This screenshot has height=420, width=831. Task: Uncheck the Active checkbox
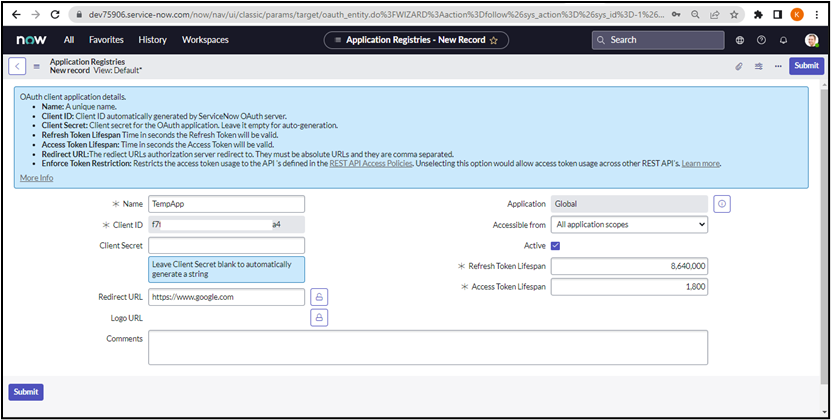555,245
